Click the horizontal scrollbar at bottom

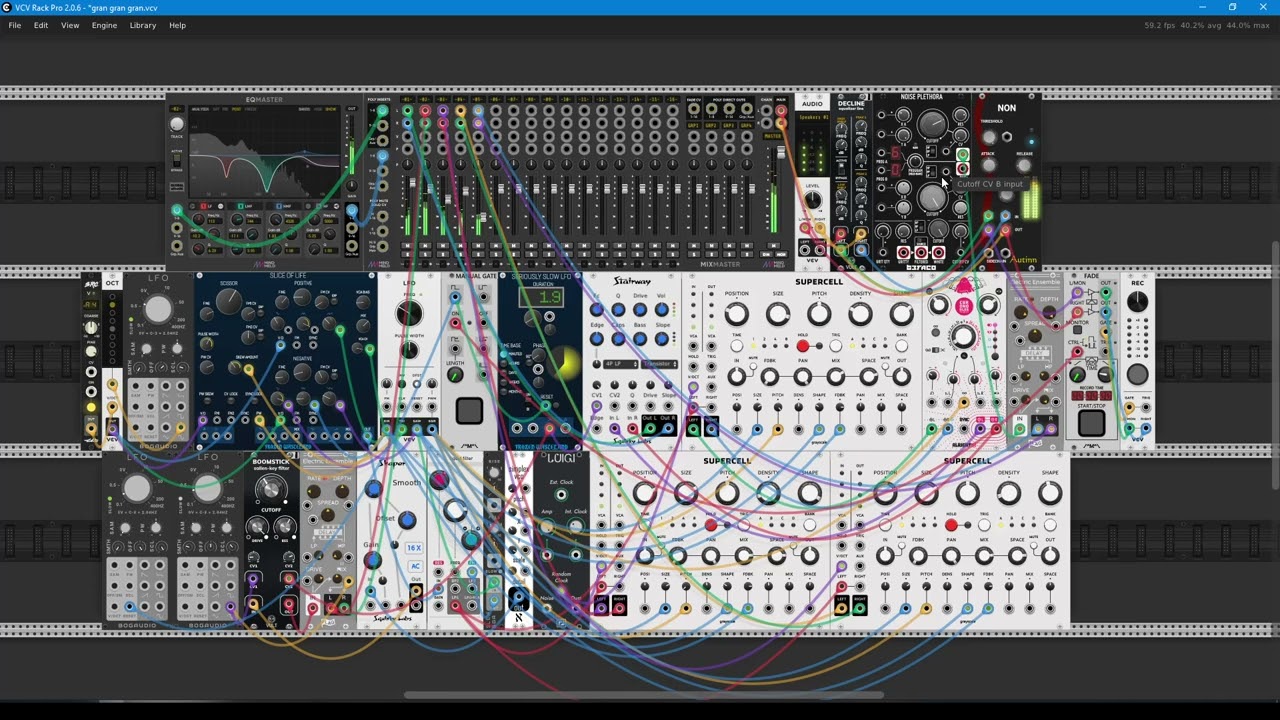point(645,696)
